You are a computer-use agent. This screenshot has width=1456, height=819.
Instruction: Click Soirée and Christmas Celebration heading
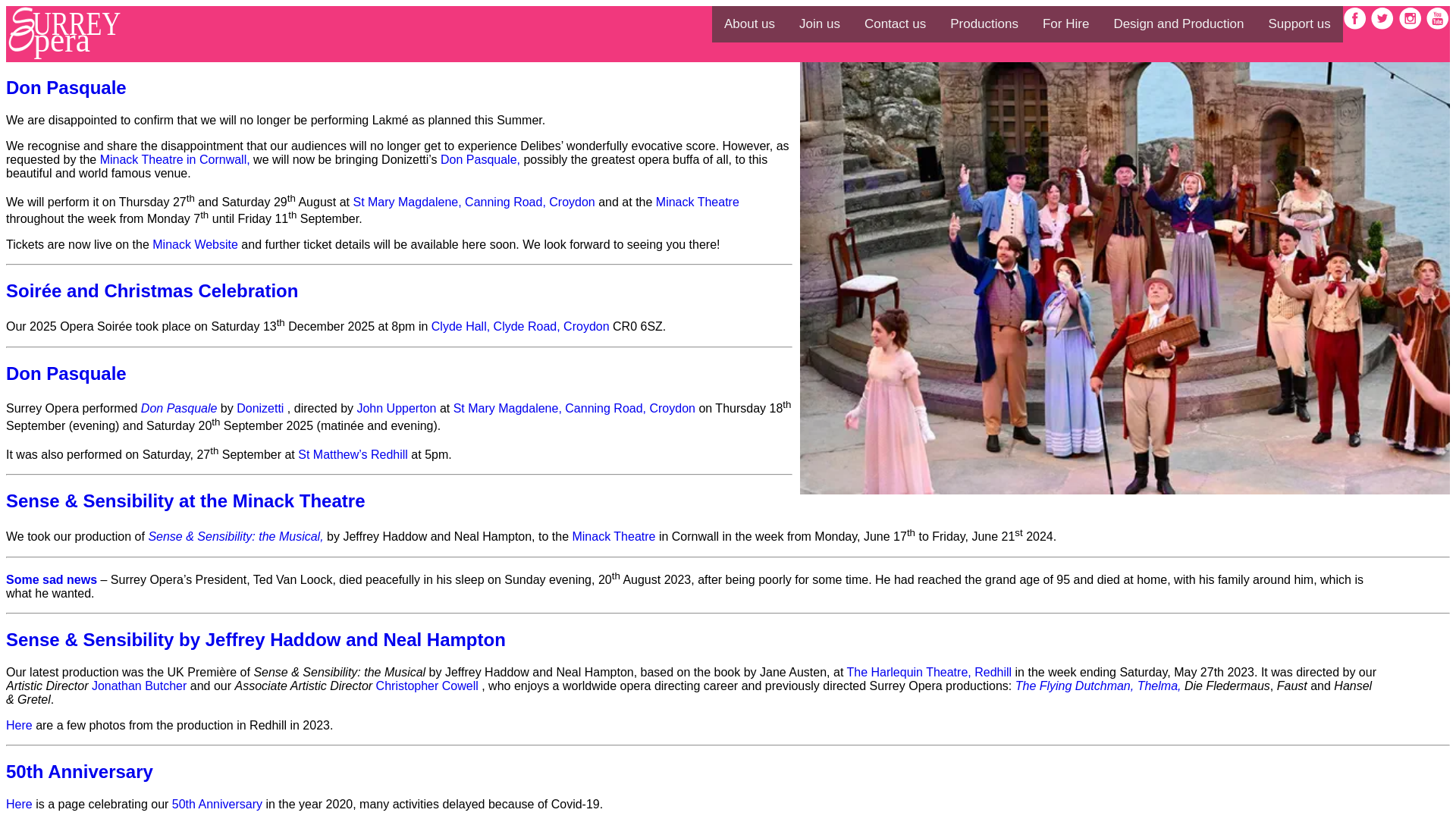click(x=152, y=291)
